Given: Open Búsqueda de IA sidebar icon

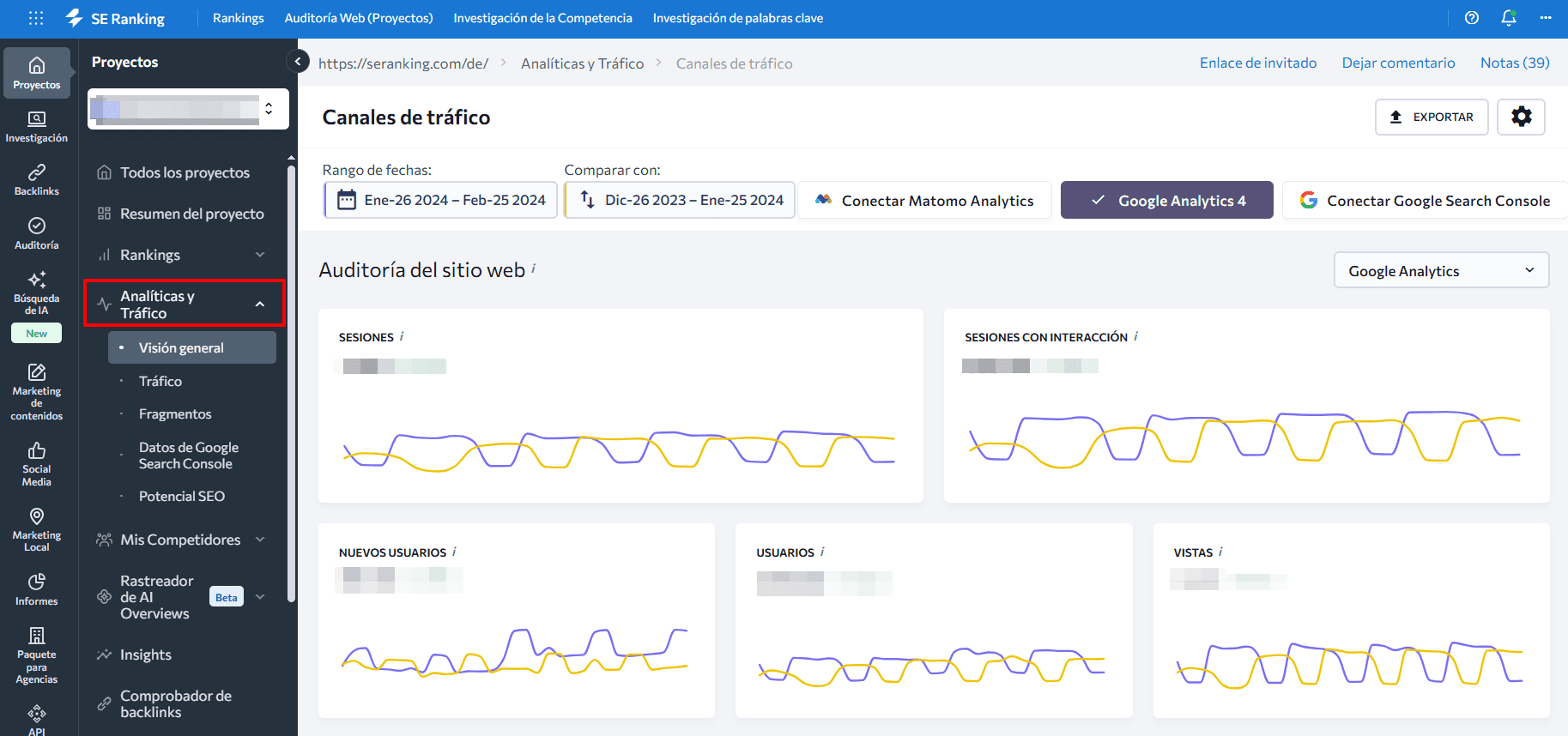Looking at the screenshot, I should coord(37,292).
